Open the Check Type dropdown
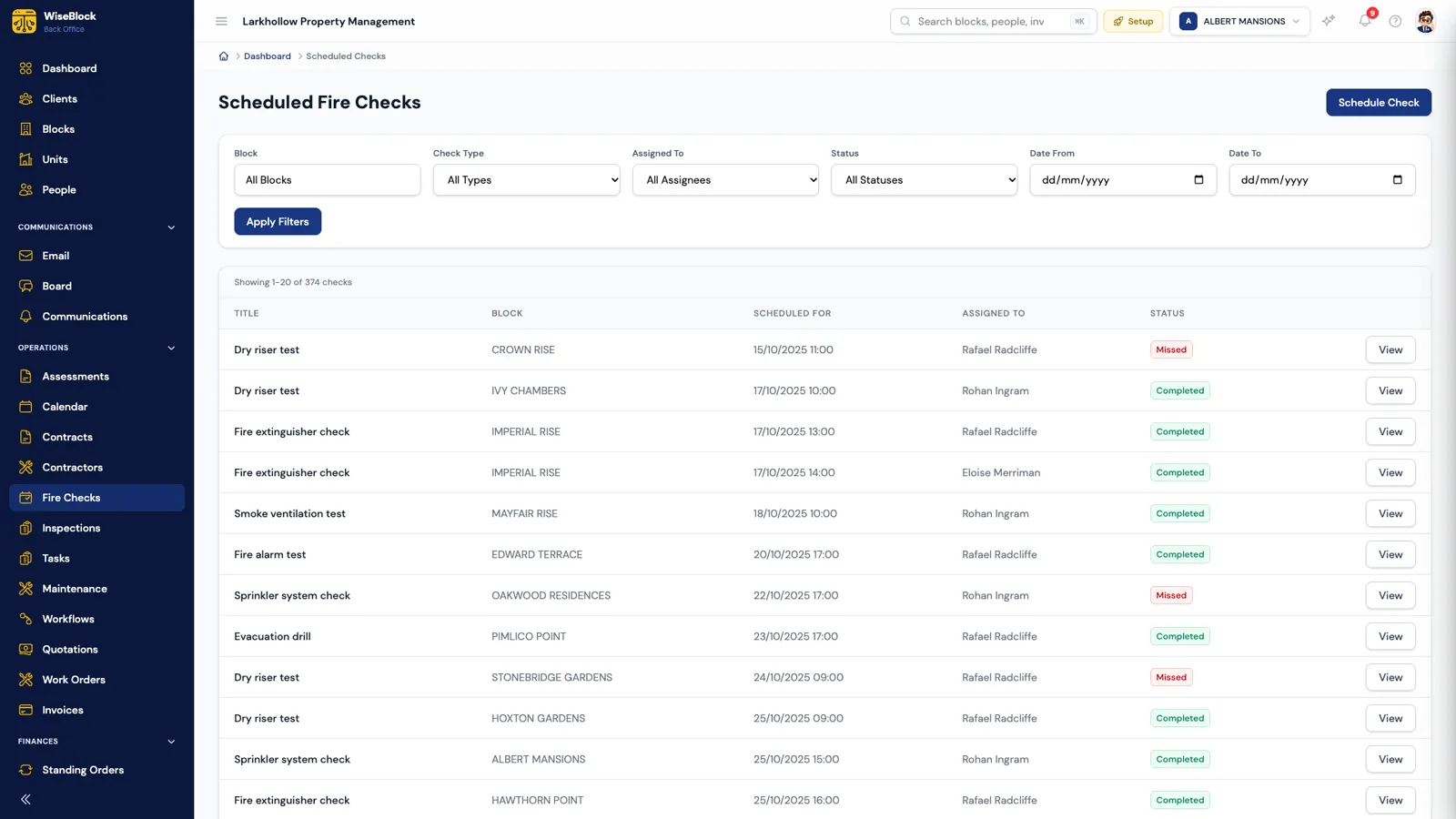Image resolution: width=1456 pixels, height=819 pixels. click(527, 179)
